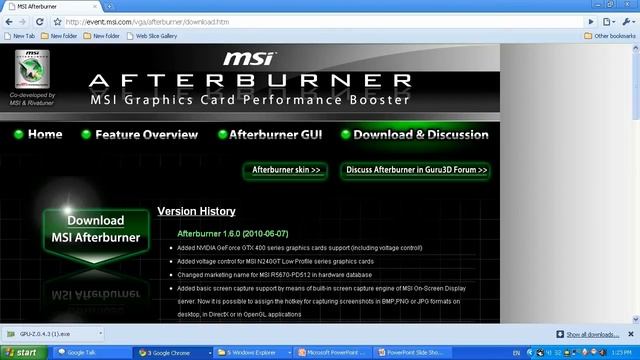Switch to PowerPoint Slide Show taskbar item
640x360 pixels.
click(x=413, y=352)
